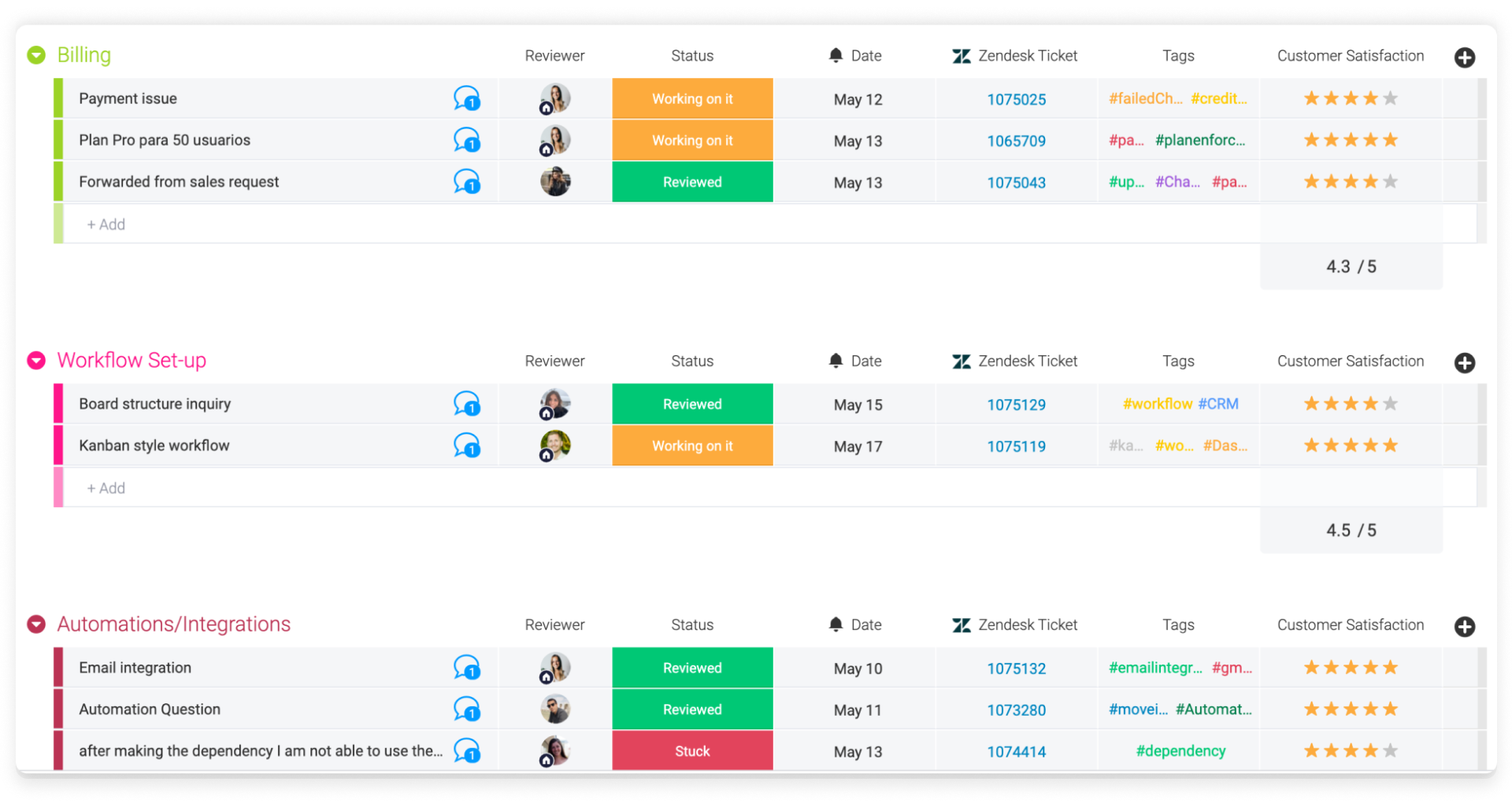Click reviewer avatar for Email integration

[x=555, y=668]
